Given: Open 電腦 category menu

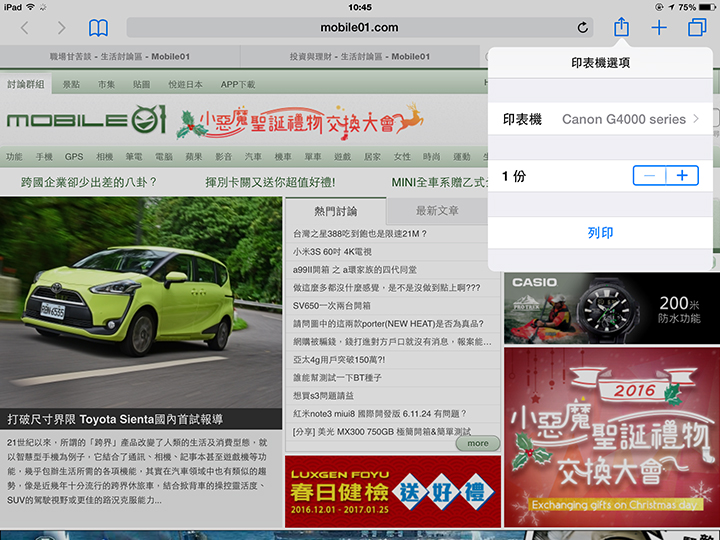Looking at the screenshot, I should tap(164, 157).
